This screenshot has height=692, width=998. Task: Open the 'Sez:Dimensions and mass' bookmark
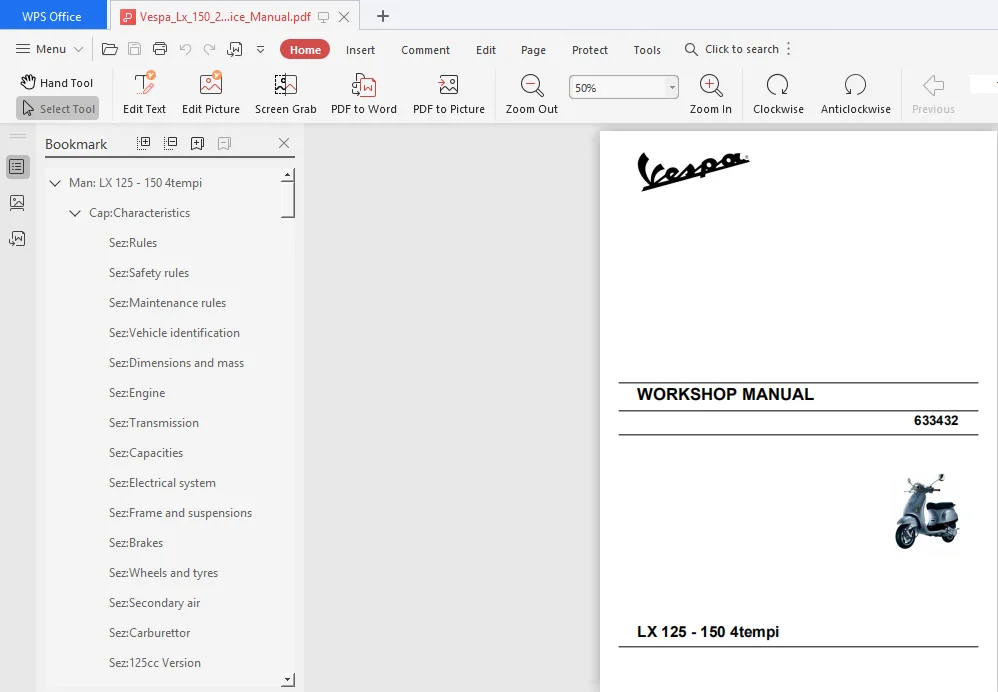(x=176, y=363)
